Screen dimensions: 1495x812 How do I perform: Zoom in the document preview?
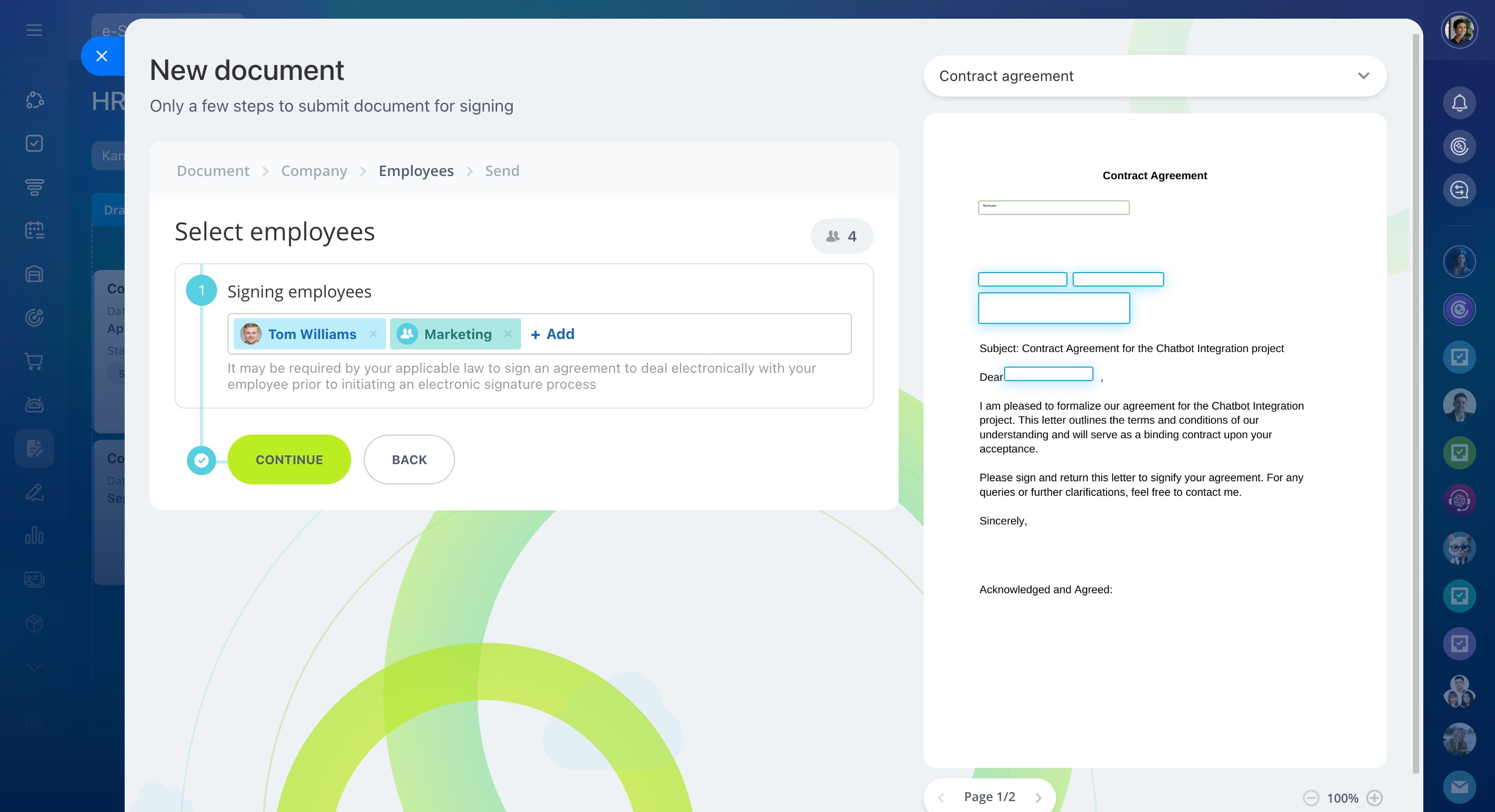[x=1373, y=798]
